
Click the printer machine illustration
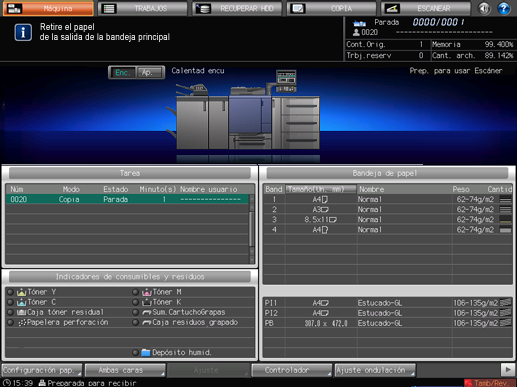(x=243, y=110)
